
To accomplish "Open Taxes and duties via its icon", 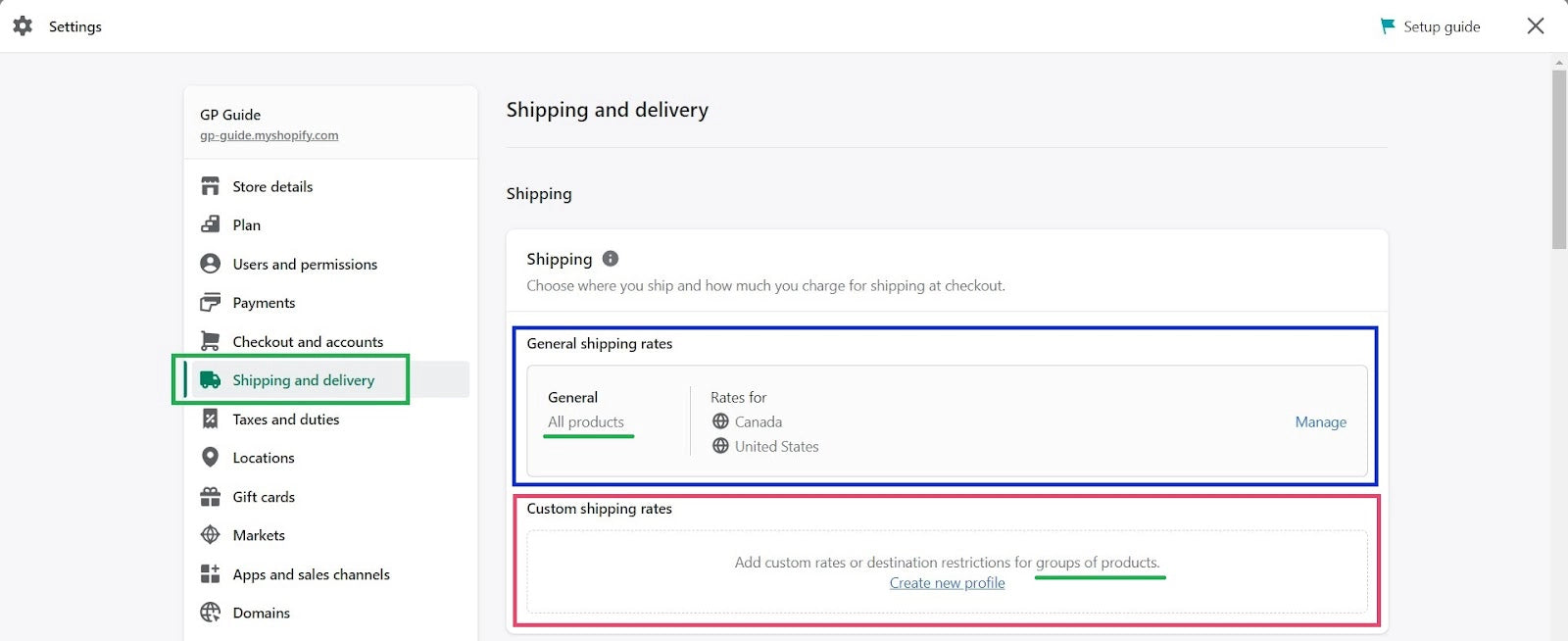I will [210, 419].
